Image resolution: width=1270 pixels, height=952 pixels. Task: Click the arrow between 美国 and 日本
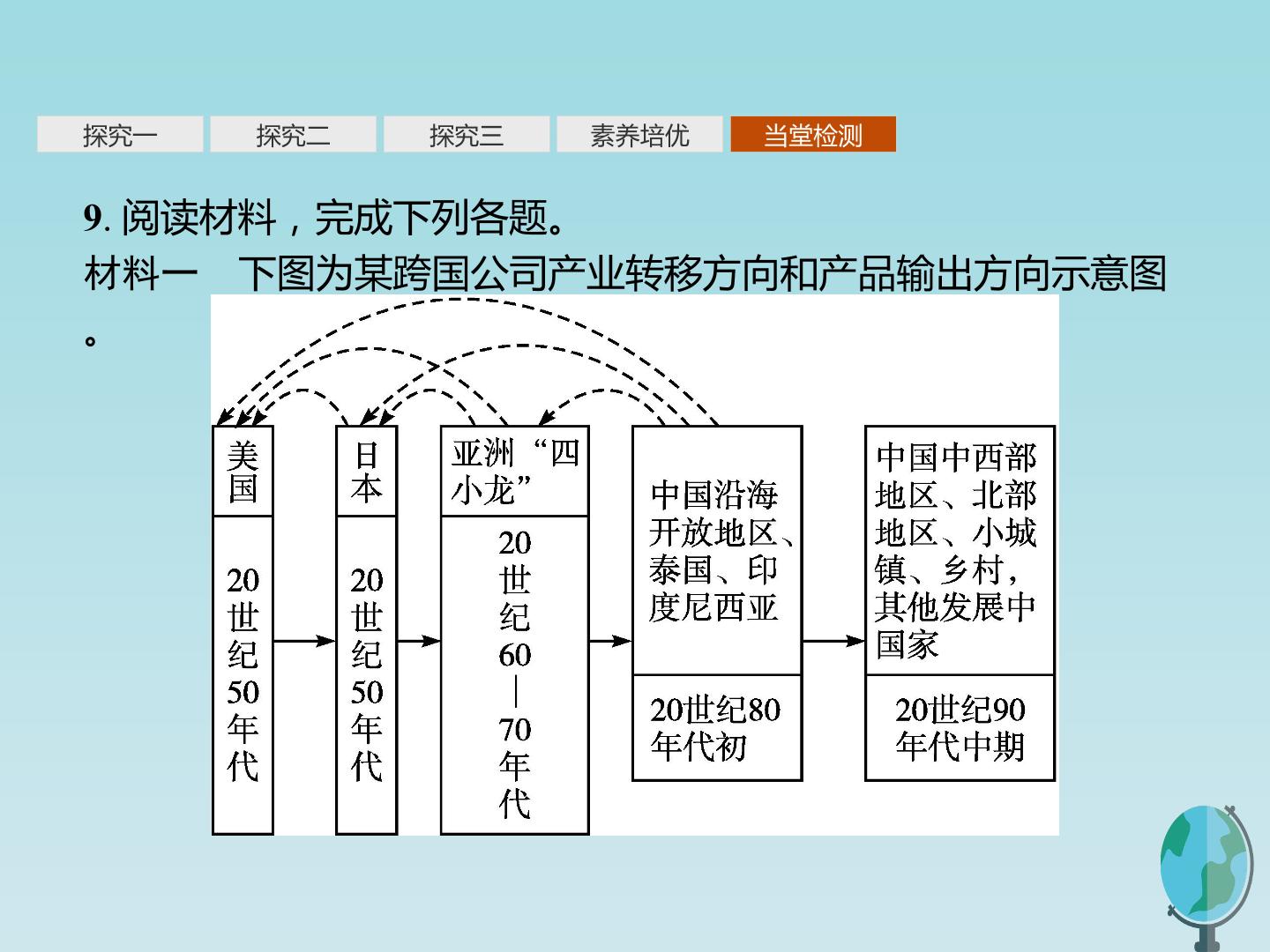tap(304, 641)
